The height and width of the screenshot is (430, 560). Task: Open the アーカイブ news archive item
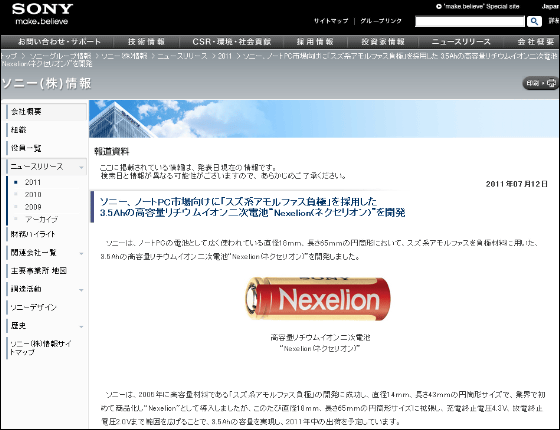tap(41, 219)
